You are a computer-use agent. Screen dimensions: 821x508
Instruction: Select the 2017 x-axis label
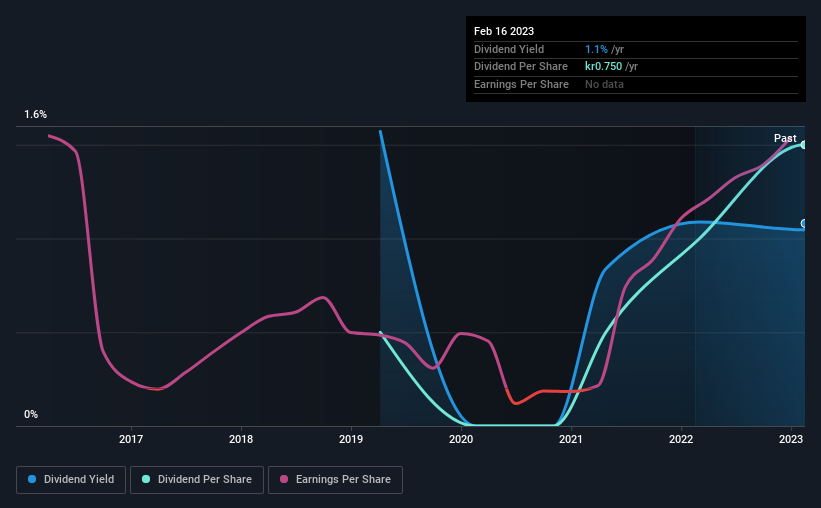click(131, 439)
